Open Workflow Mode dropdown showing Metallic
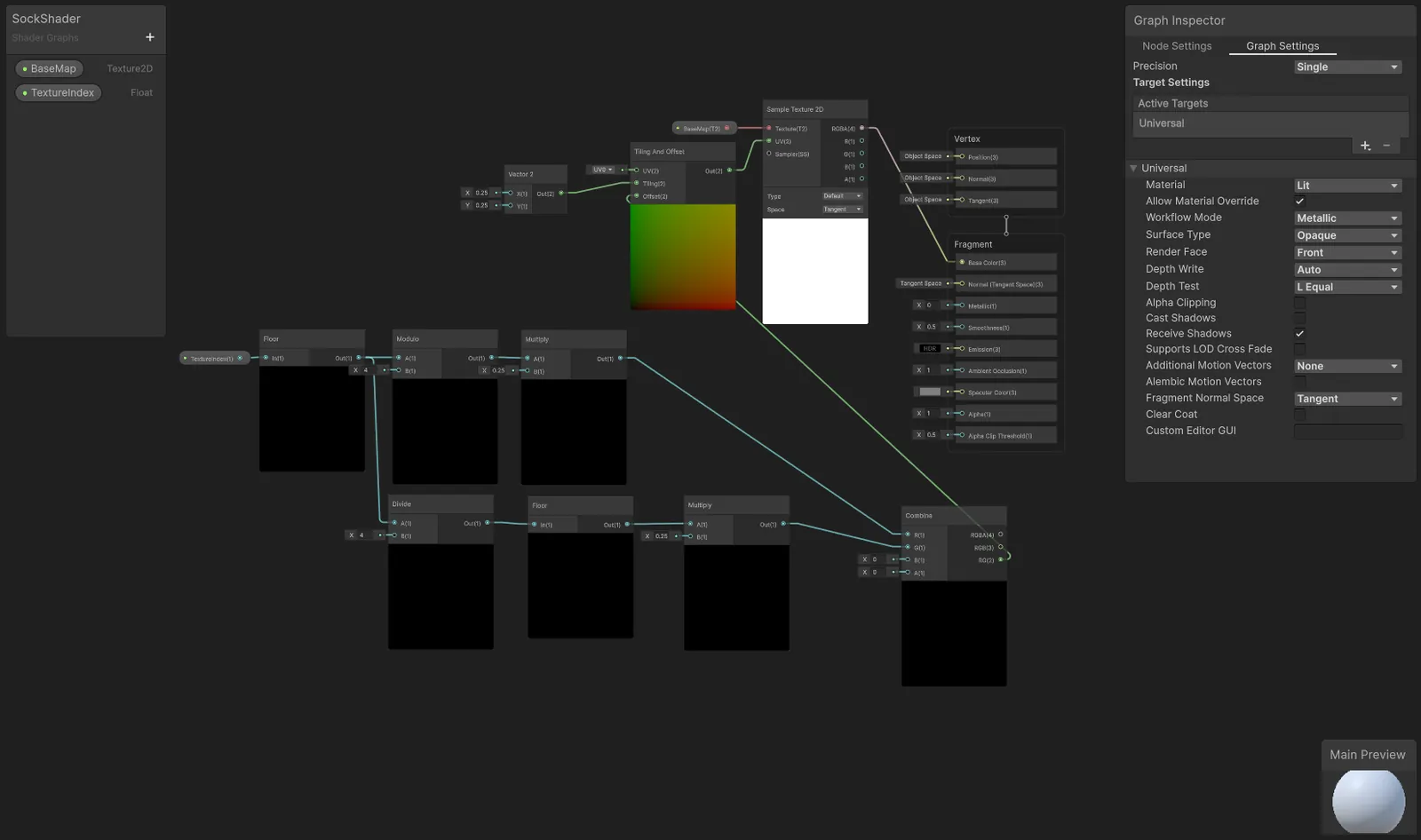This screenshot has height=840, width=1421. tap(1347, 218)
